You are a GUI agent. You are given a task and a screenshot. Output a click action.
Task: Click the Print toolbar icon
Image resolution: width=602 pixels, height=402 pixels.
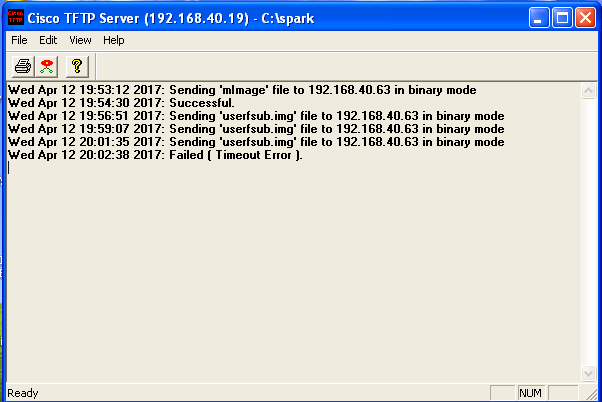(x=22, y=66)
